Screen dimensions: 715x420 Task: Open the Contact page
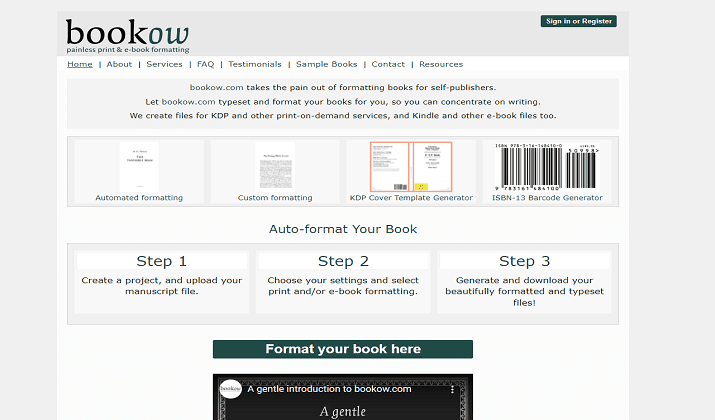(388, 64)
